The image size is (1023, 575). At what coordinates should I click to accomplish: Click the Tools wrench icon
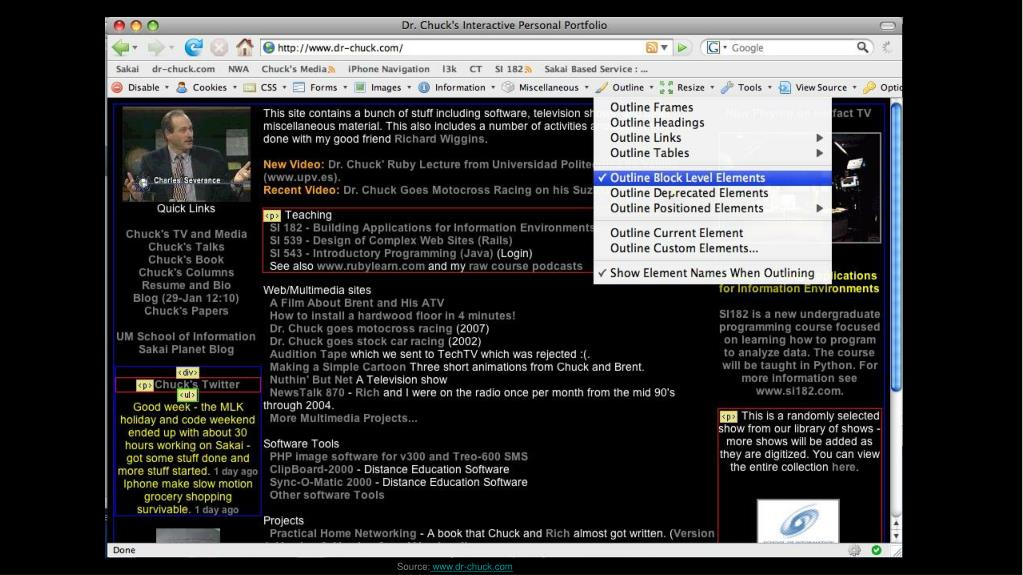727,87
